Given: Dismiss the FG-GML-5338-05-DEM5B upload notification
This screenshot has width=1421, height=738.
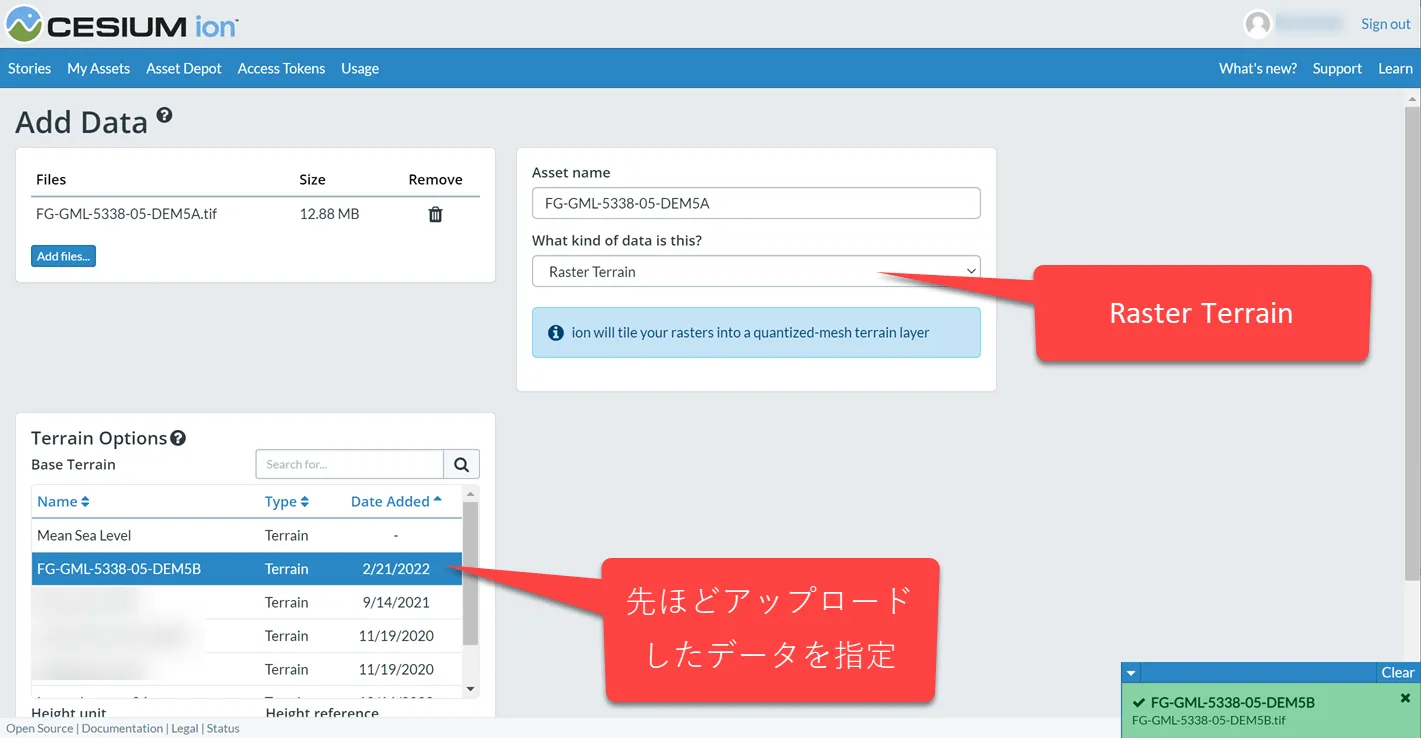Looking at the screenshot, I should pyautogui.click(x=1405, y=698).
